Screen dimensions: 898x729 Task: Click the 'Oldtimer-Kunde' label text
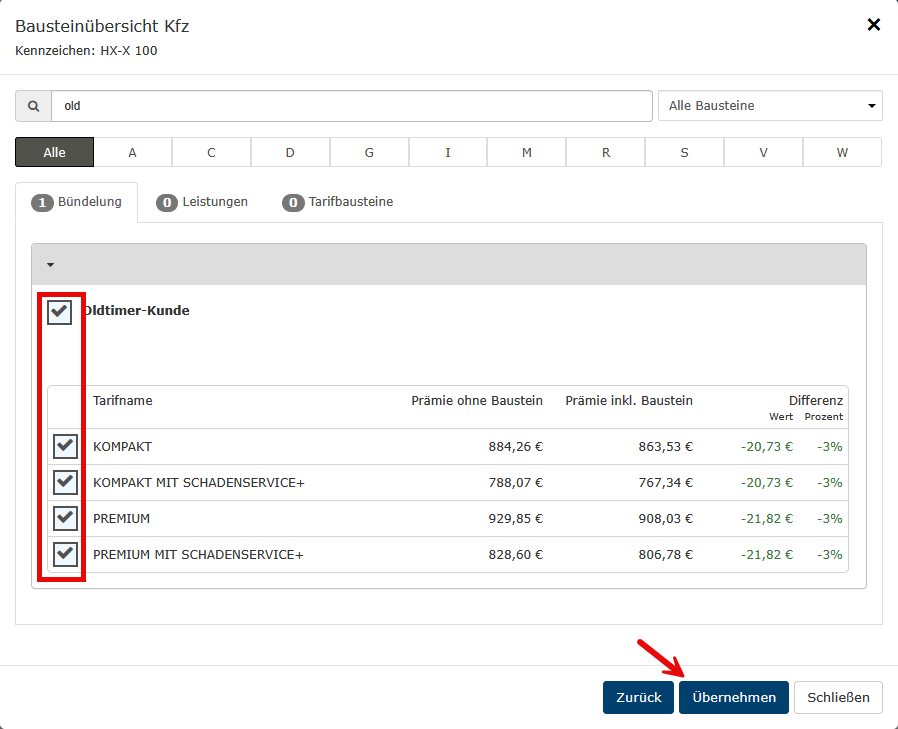[x=137, y=310]
